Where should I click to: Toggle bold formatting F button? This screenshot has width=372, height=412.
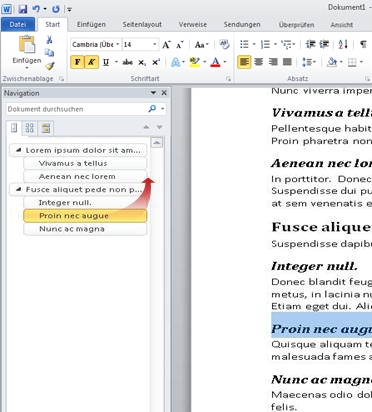pos(77,62)
